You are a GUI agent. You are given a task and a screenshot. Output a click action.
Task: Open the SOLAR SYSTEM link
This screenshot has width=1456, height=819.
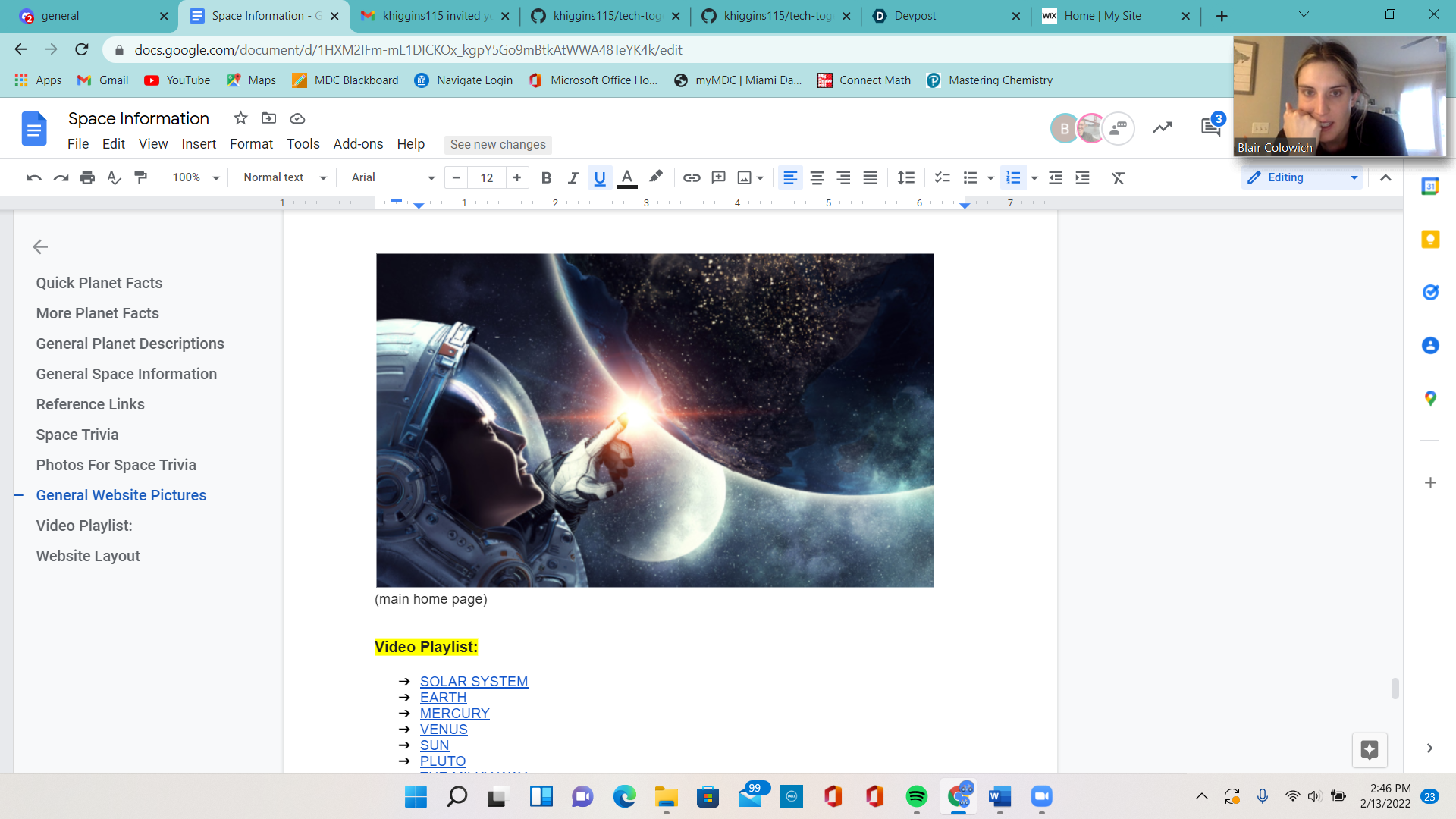click(473, 681)
